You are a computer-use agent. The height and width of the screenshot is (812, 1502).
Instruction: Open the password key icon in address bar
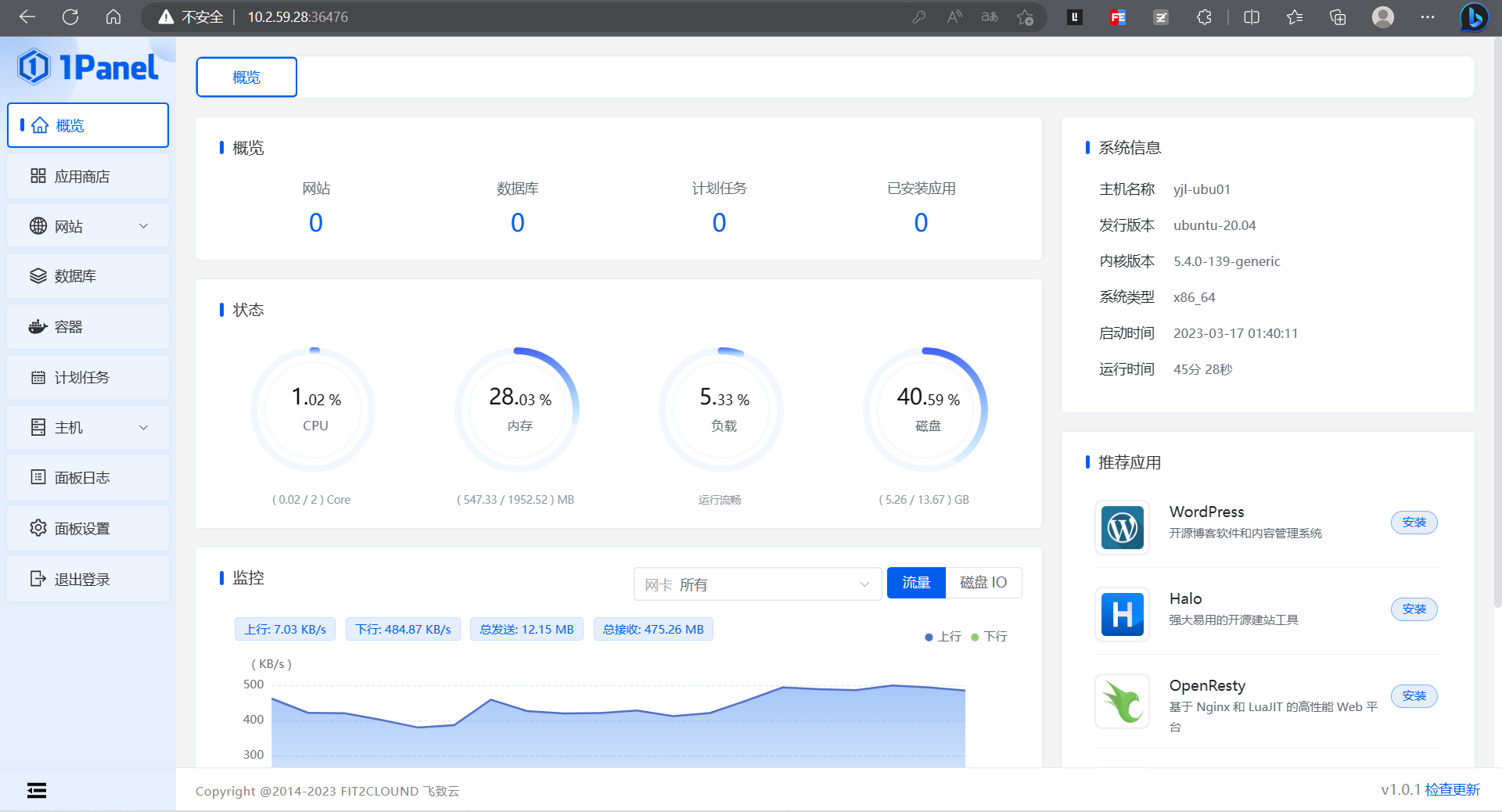coord(919,16)
